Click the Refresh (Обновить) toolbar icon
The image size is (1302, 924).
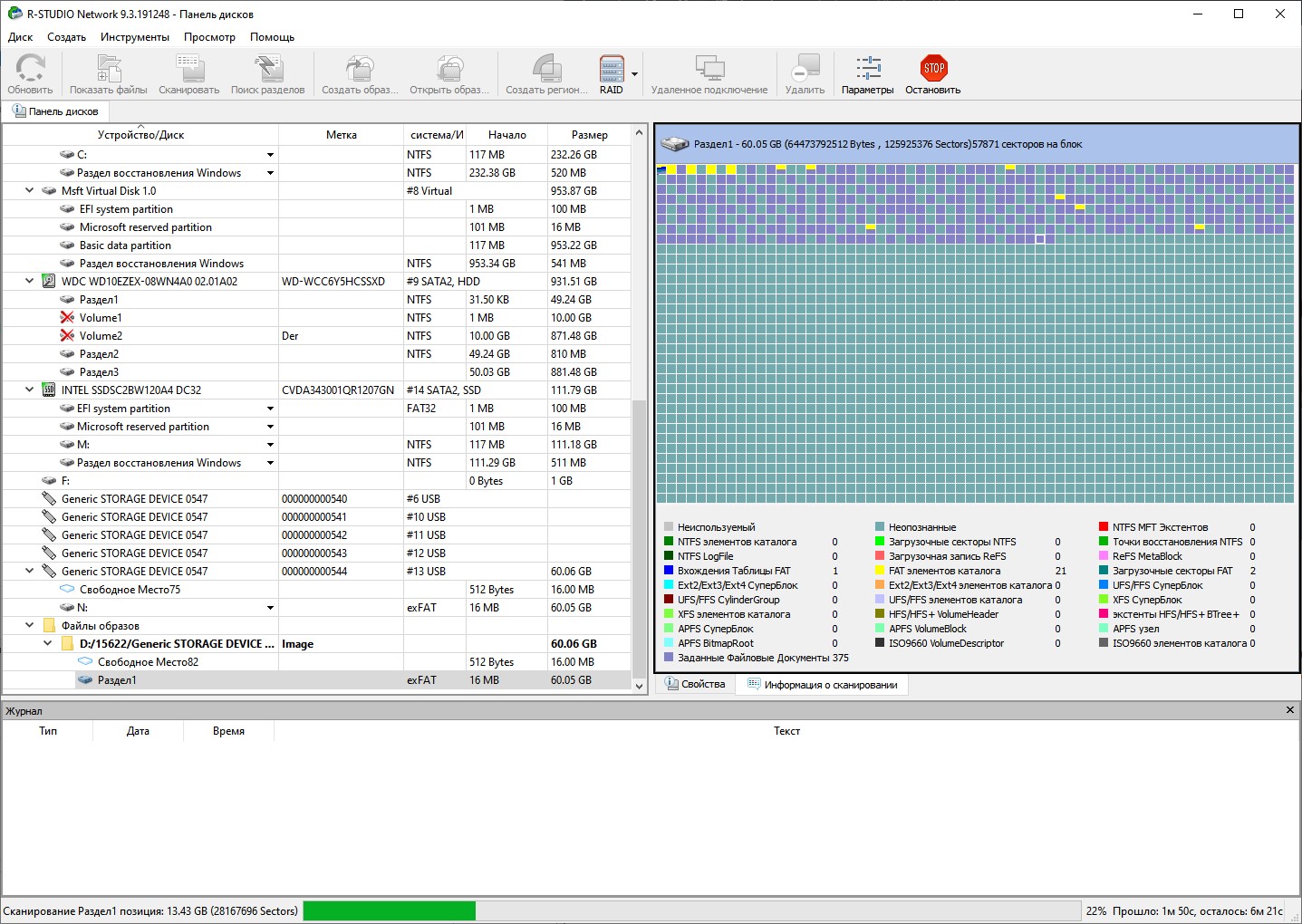[x=30, y=70]
